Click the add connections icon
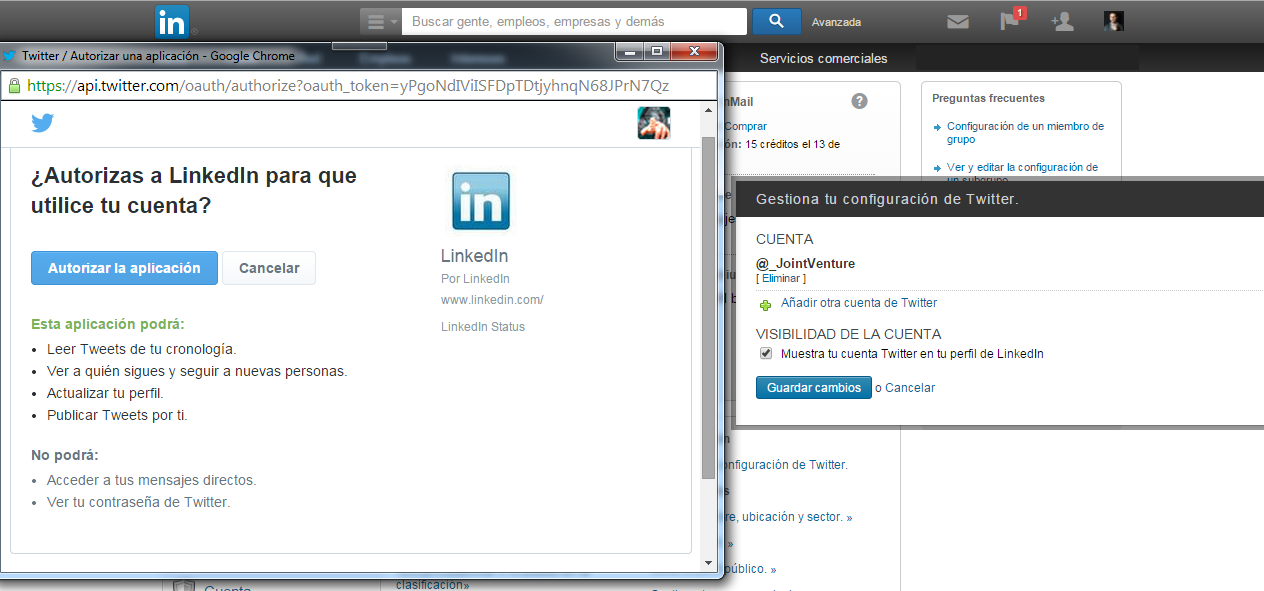Image resolution: width=1264 pixels, height=591 pixels. [1062, 21]
